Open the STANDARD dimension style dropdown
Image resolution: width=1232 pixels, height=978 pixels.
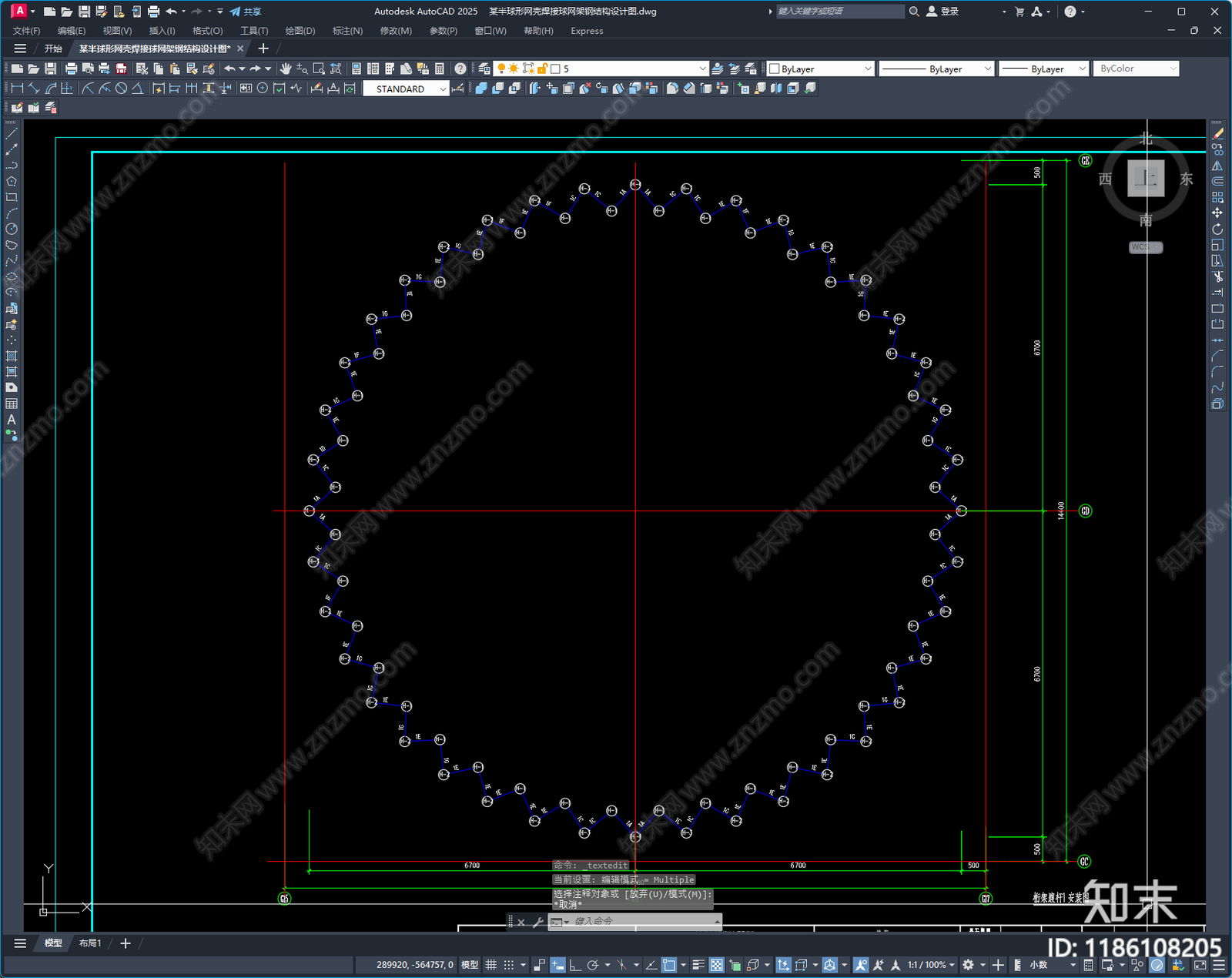click(x=406, y=89)
